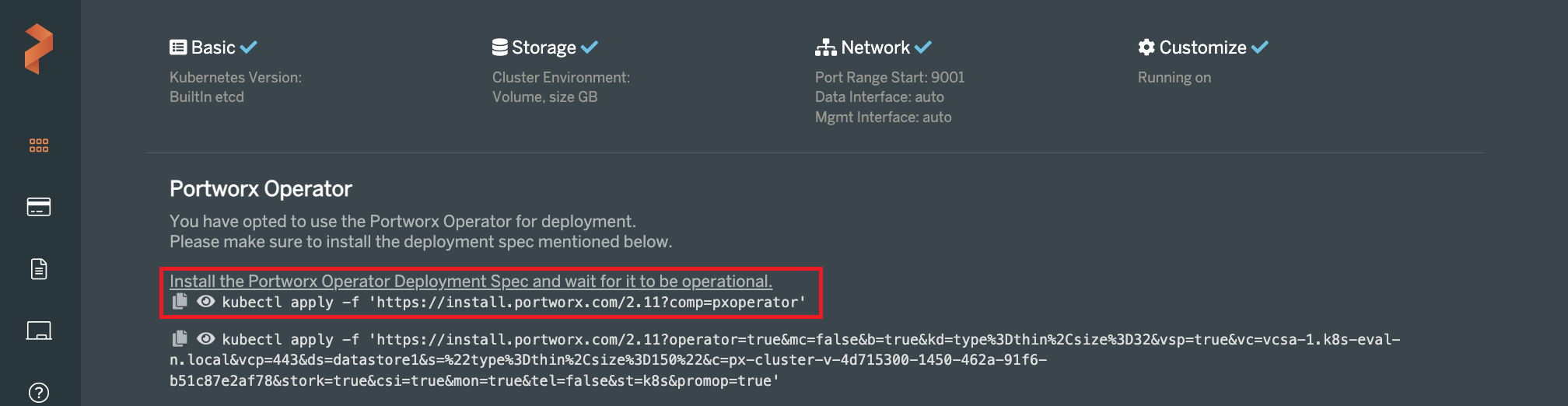Image resolution: width=1568 pixels, height=406 pixels.
Task: Go to the Basic step
Action: tap(213, 47)
